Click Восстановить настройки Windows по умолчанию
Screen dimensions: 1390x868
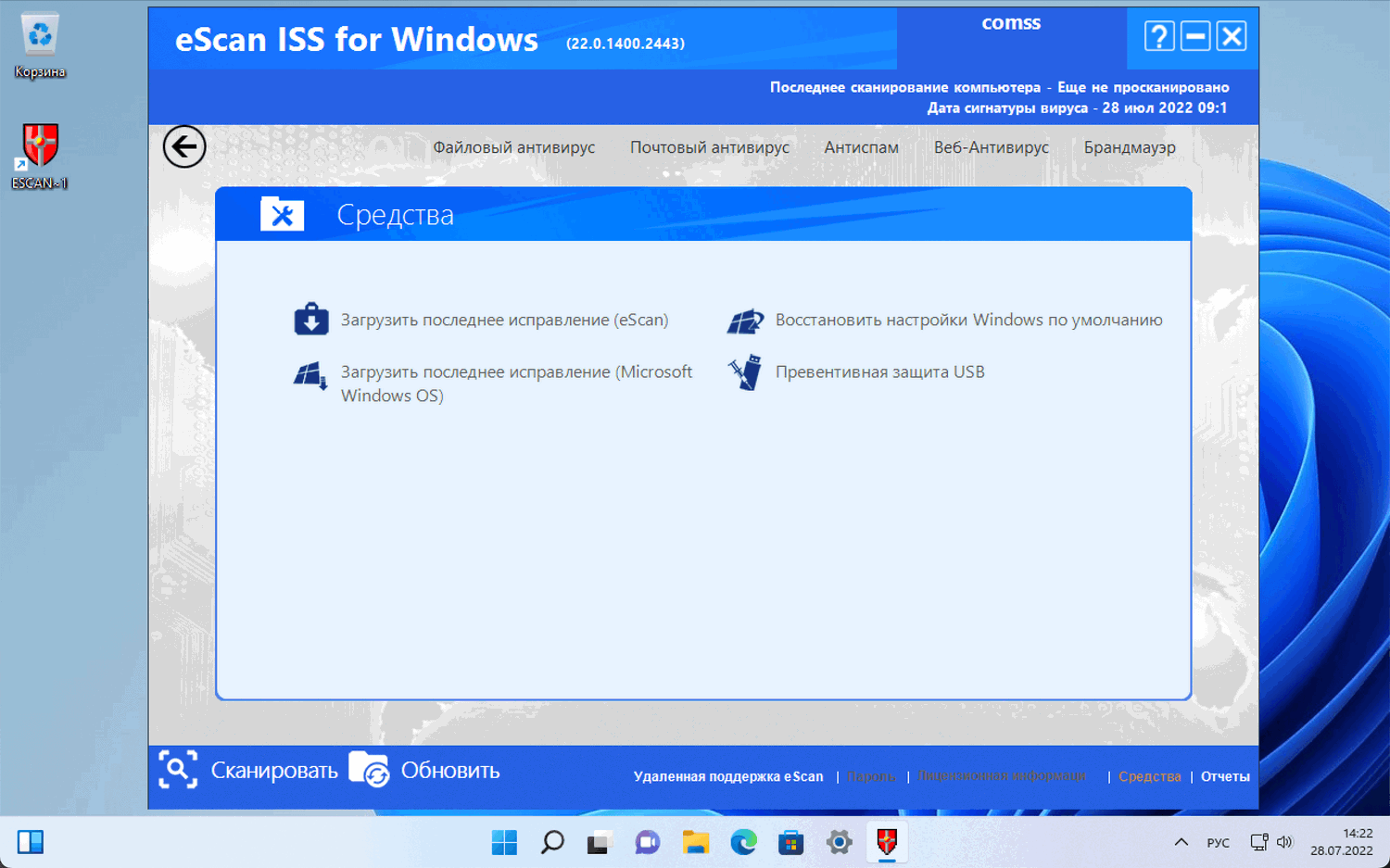pos(968,320)
